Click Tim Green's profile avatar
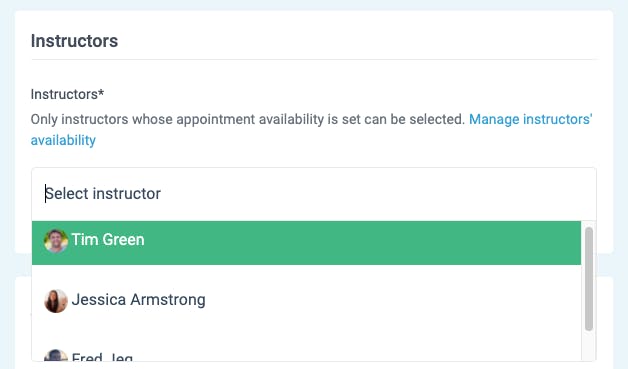This screenshot has width=628, height=369. [x=56, y=241]
